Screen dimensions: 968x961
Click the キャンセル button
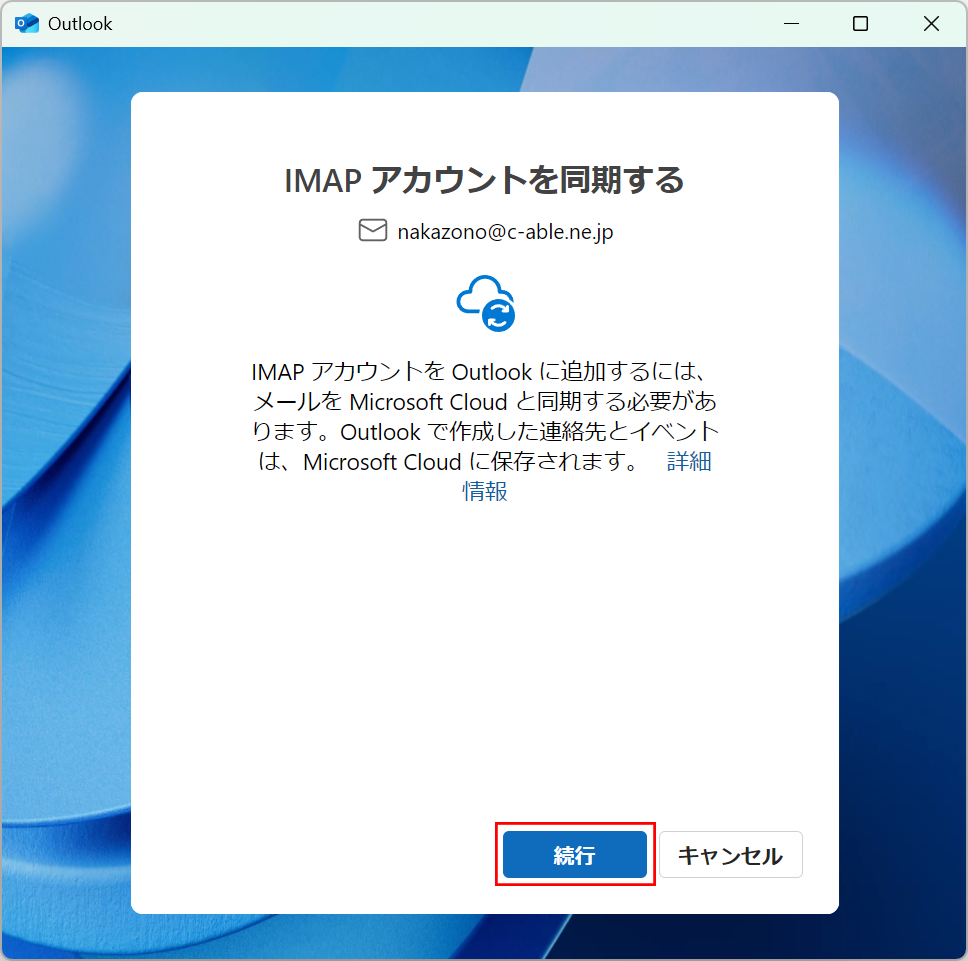(x=730, y=854)
